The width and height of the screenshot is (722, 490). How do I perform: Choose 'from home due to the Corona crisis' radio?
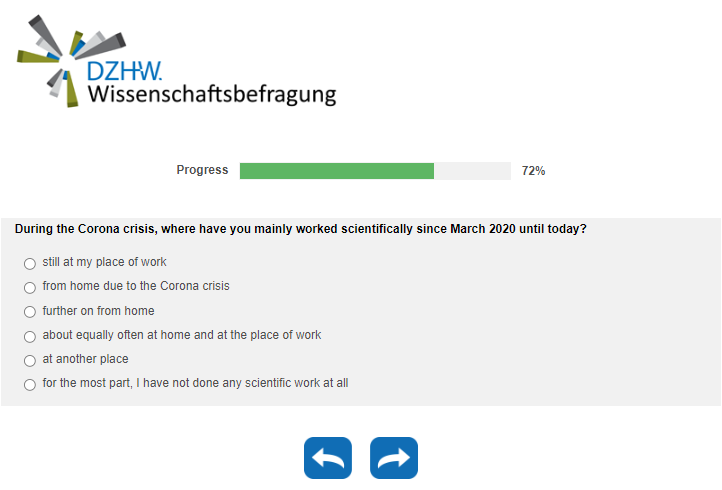30,287
